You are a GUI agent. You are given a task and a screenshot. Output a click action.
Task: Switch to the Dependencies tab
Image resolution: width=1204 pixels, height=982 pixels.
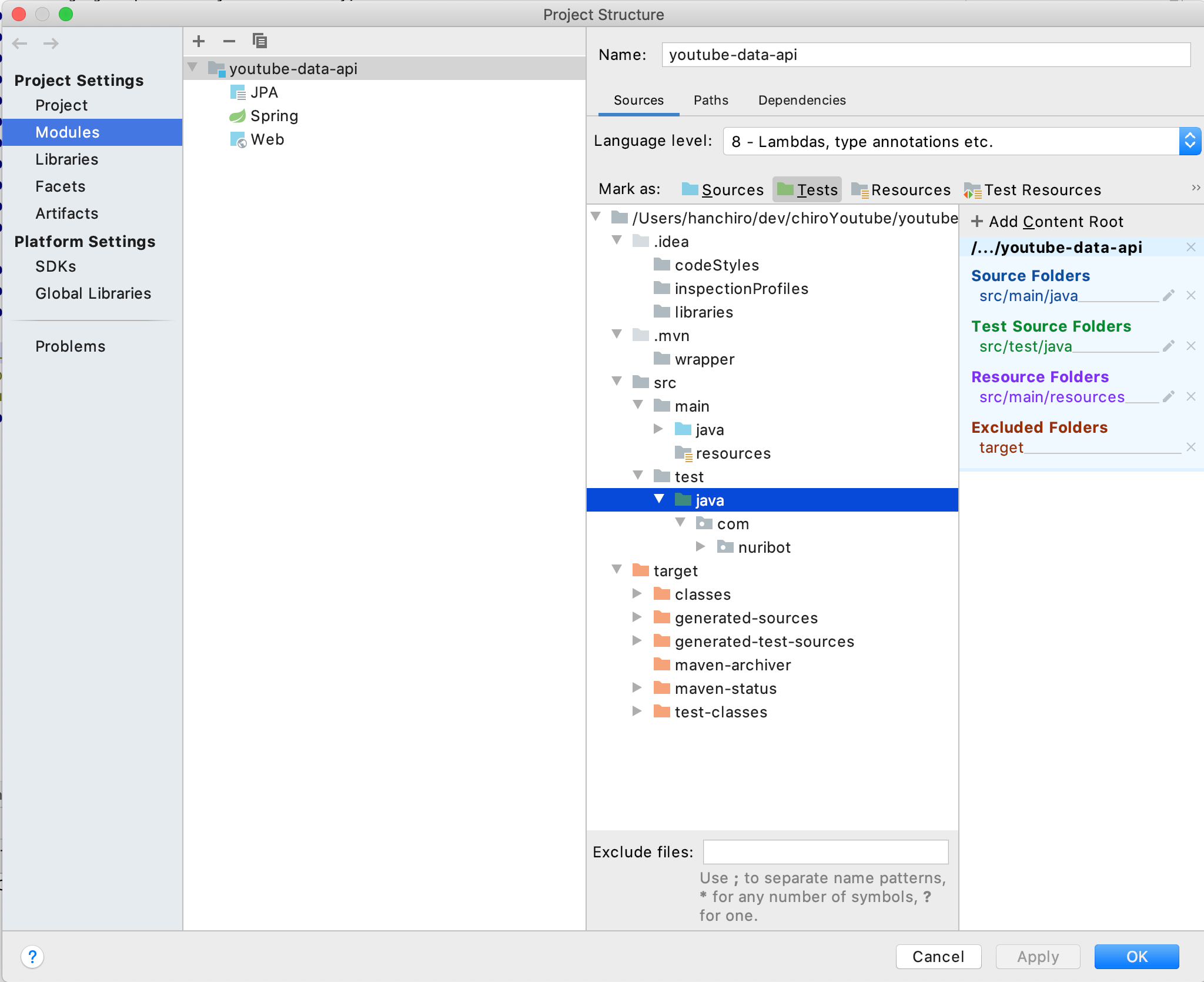[x=801, y=100]
